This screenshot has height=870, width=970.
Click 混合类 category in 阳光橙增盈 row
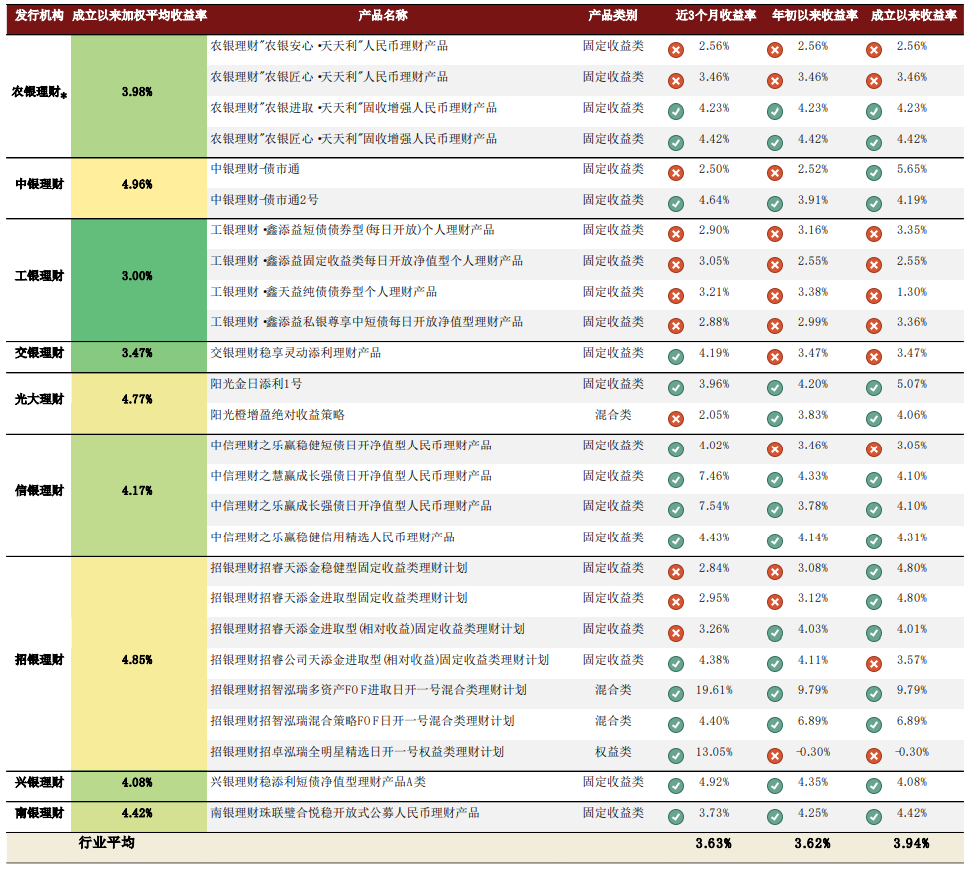click(x=612, y=415)
